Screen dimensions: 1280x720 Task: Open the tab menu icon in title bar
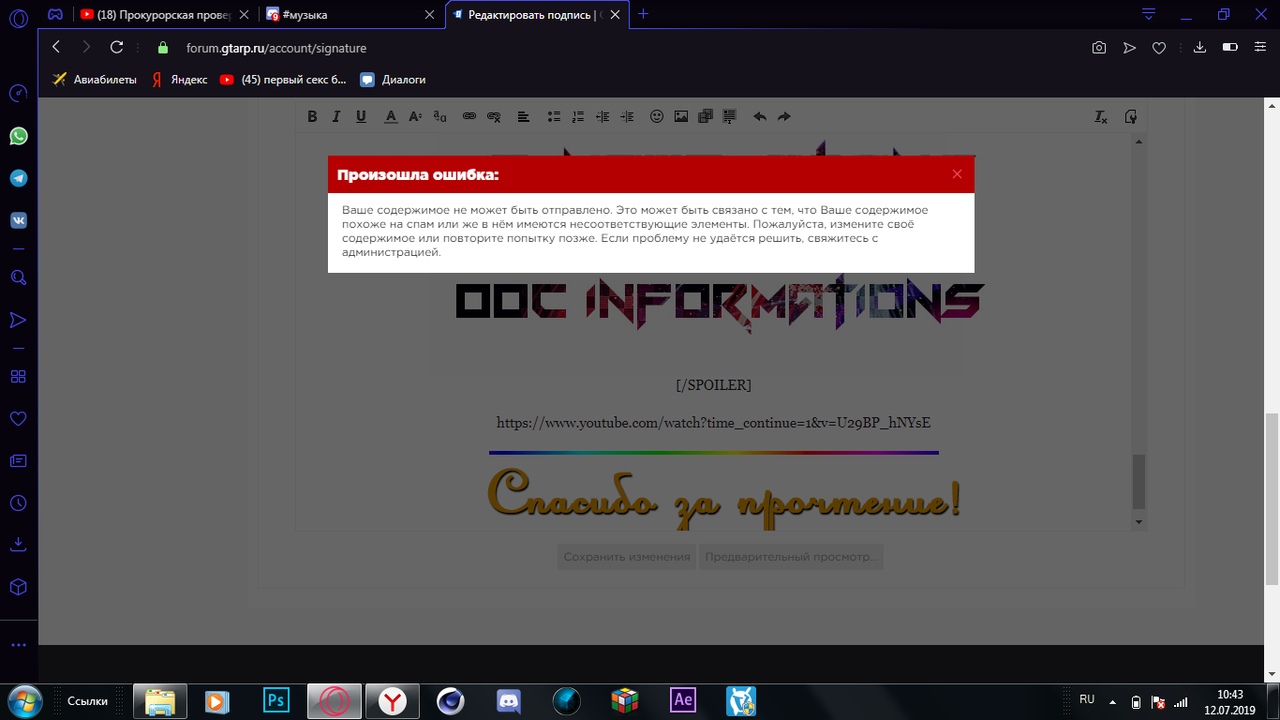click(1149, 14)
